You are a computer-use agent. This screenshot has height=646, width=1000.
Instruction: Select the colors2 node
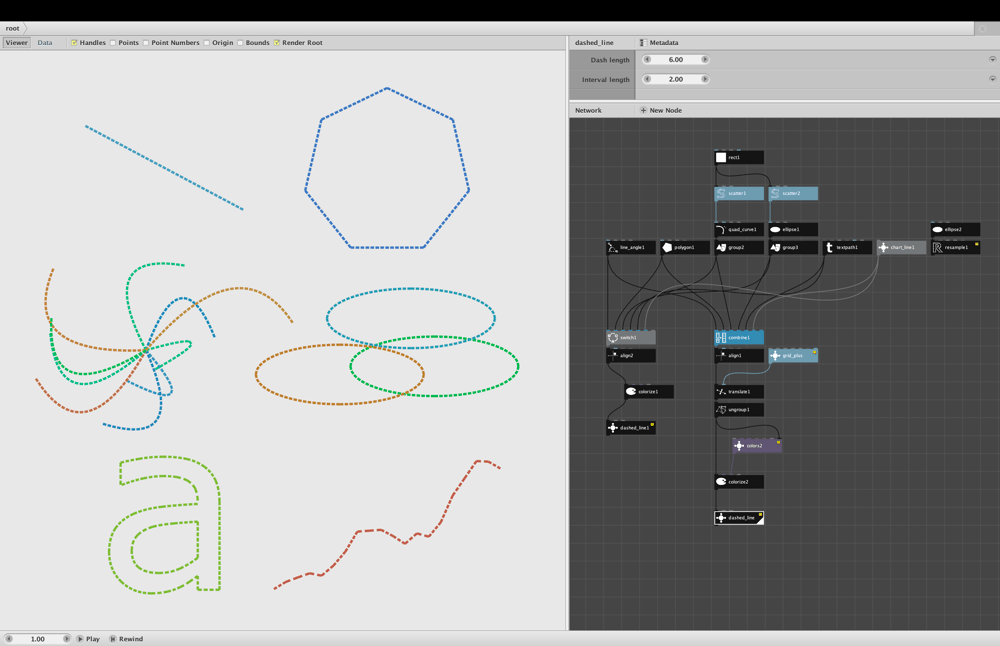(x=757, y=446)
